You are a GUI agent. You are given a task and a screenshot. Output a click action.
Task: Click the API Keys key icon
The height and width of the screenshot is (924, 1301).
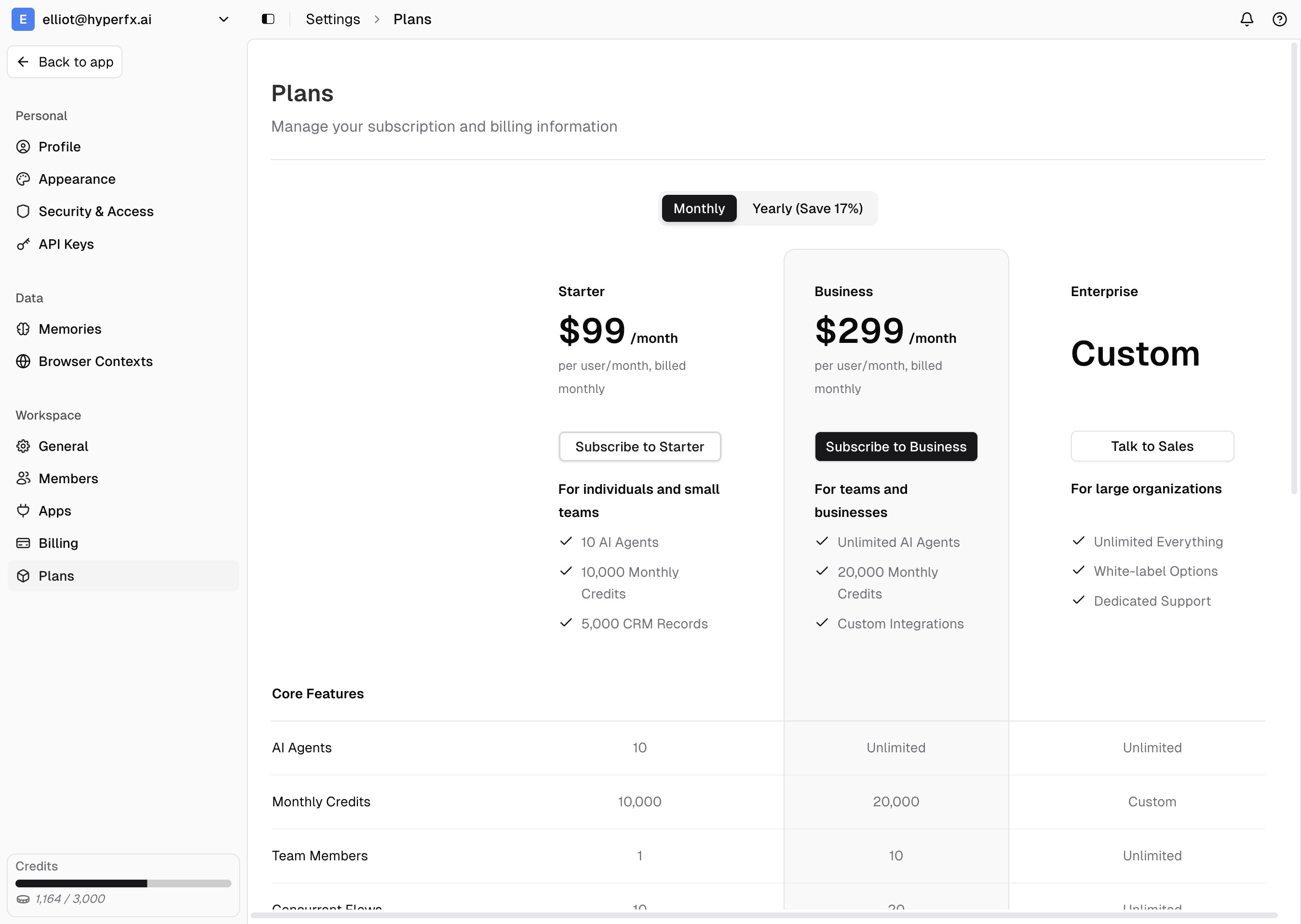coord(23,244)
